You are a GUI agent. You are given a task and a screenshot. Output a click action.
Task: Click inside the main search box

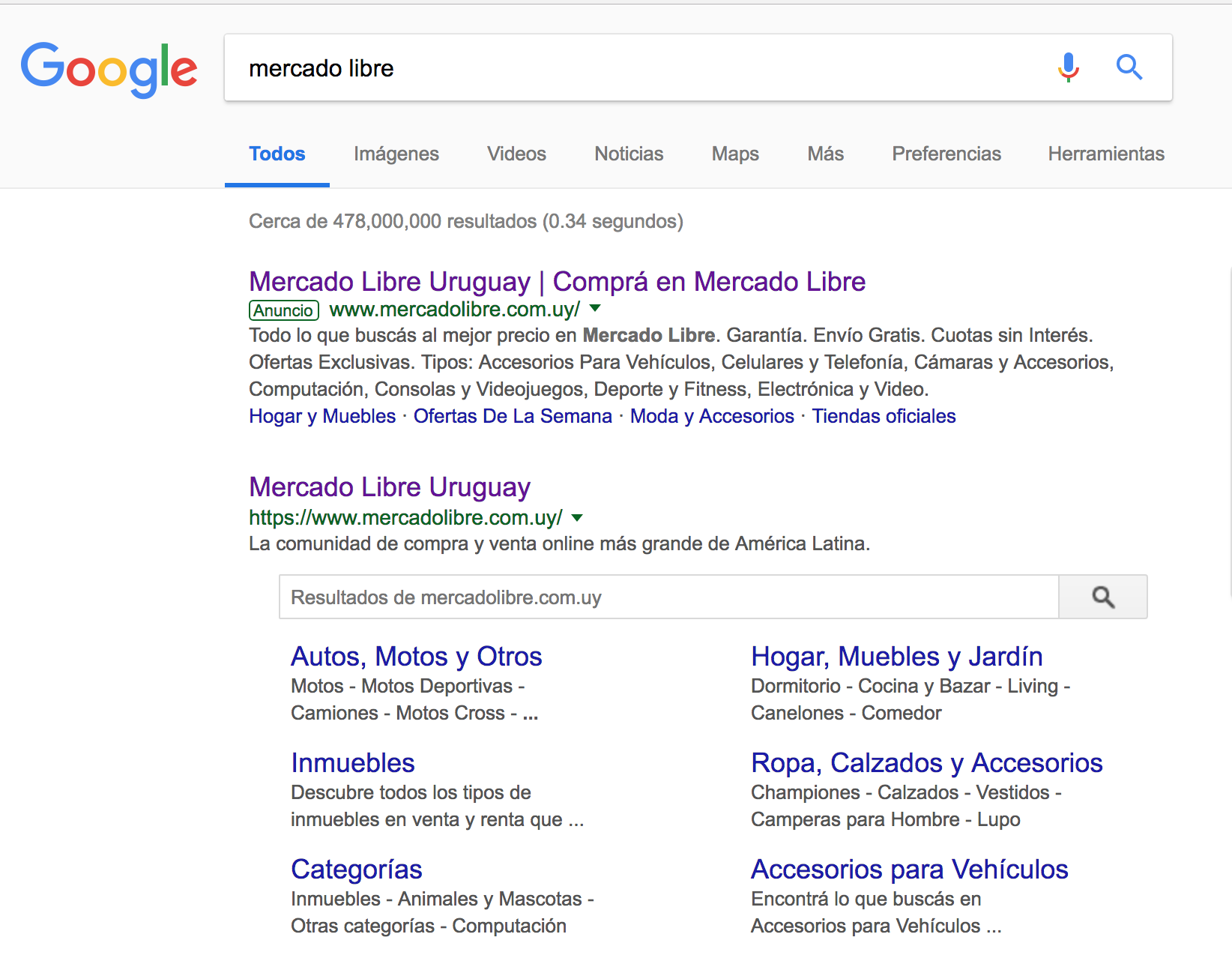click(637, 68)
